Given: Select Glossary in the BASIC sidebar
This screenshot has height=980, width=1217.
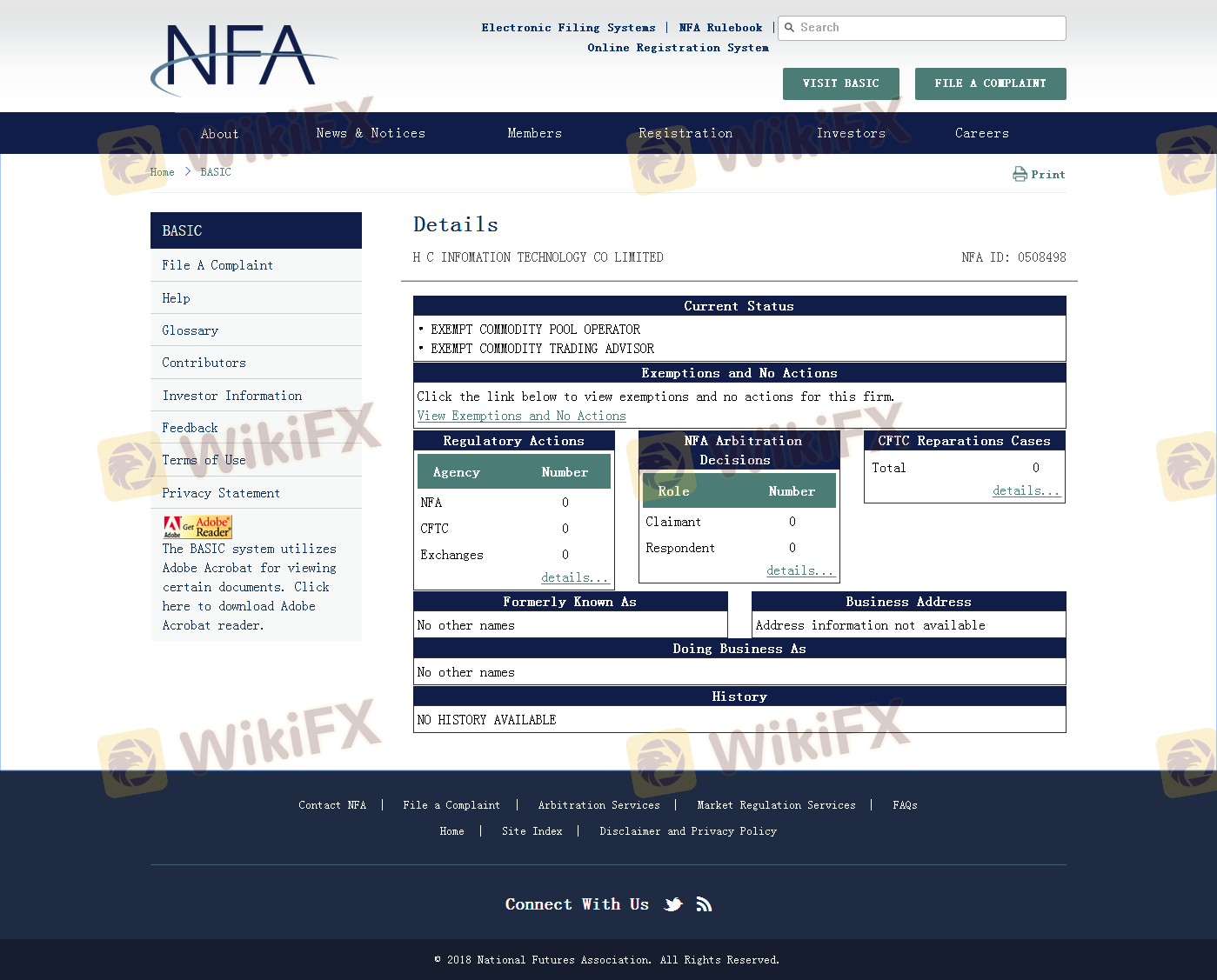Looking at the screenshot, I should (190, 330).
